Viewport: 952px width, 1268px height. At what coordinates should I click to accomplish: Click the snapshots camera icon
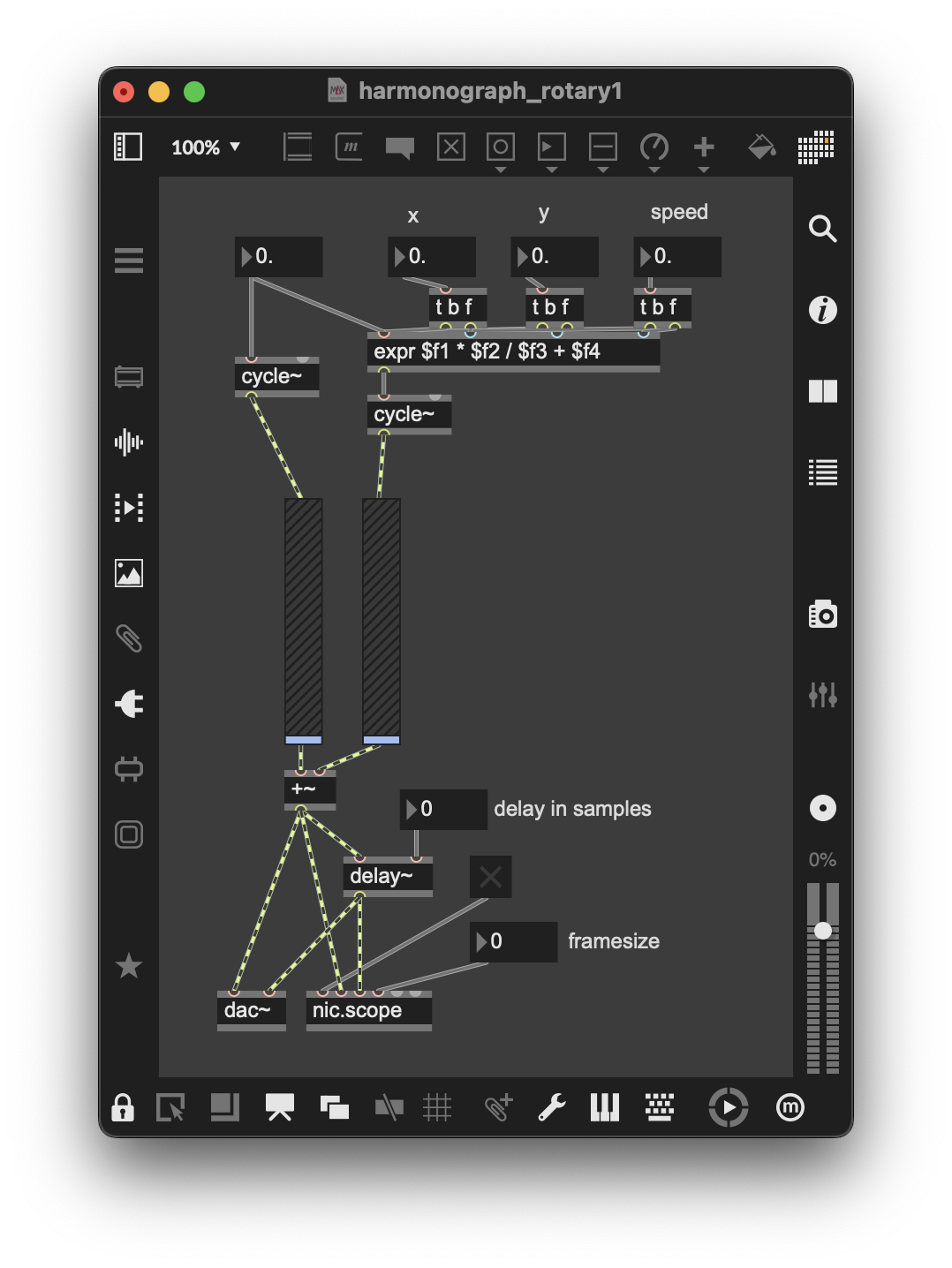(x=822, y=614)
